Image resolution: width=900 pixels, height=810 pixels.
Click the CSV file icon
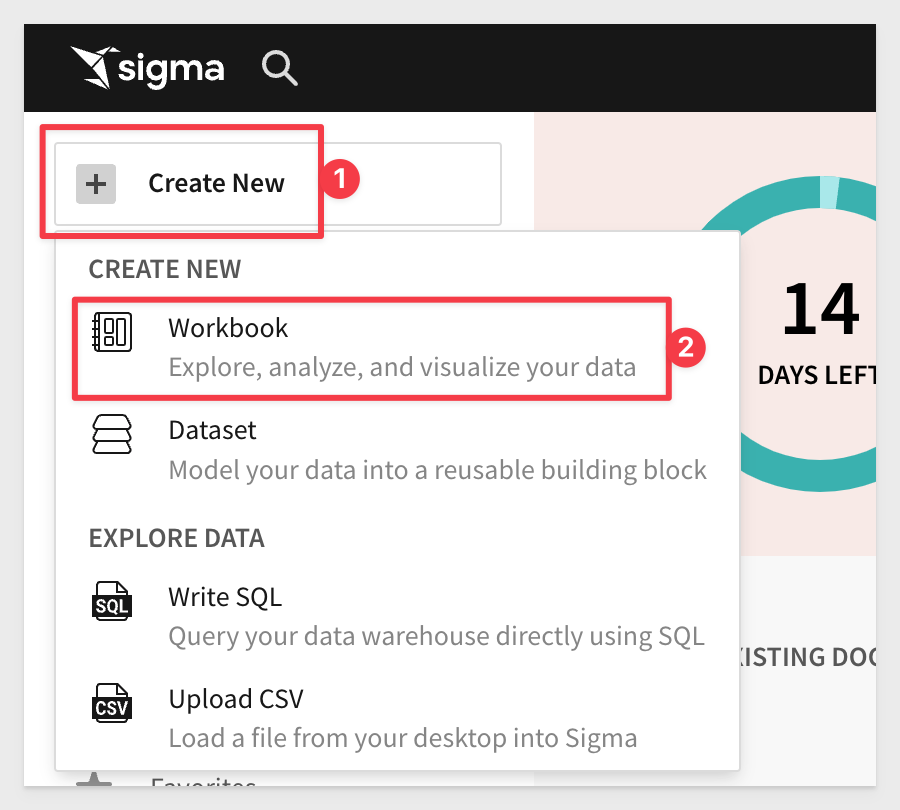(x=112, y=704)
